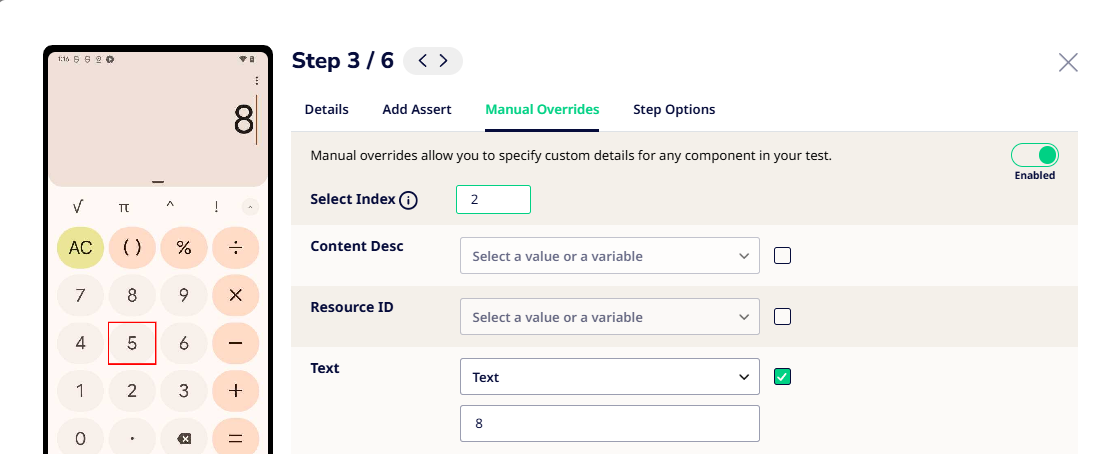Switch to the Add Assert tab
Screen dimensions: 1101x454
tap(417, 110)
